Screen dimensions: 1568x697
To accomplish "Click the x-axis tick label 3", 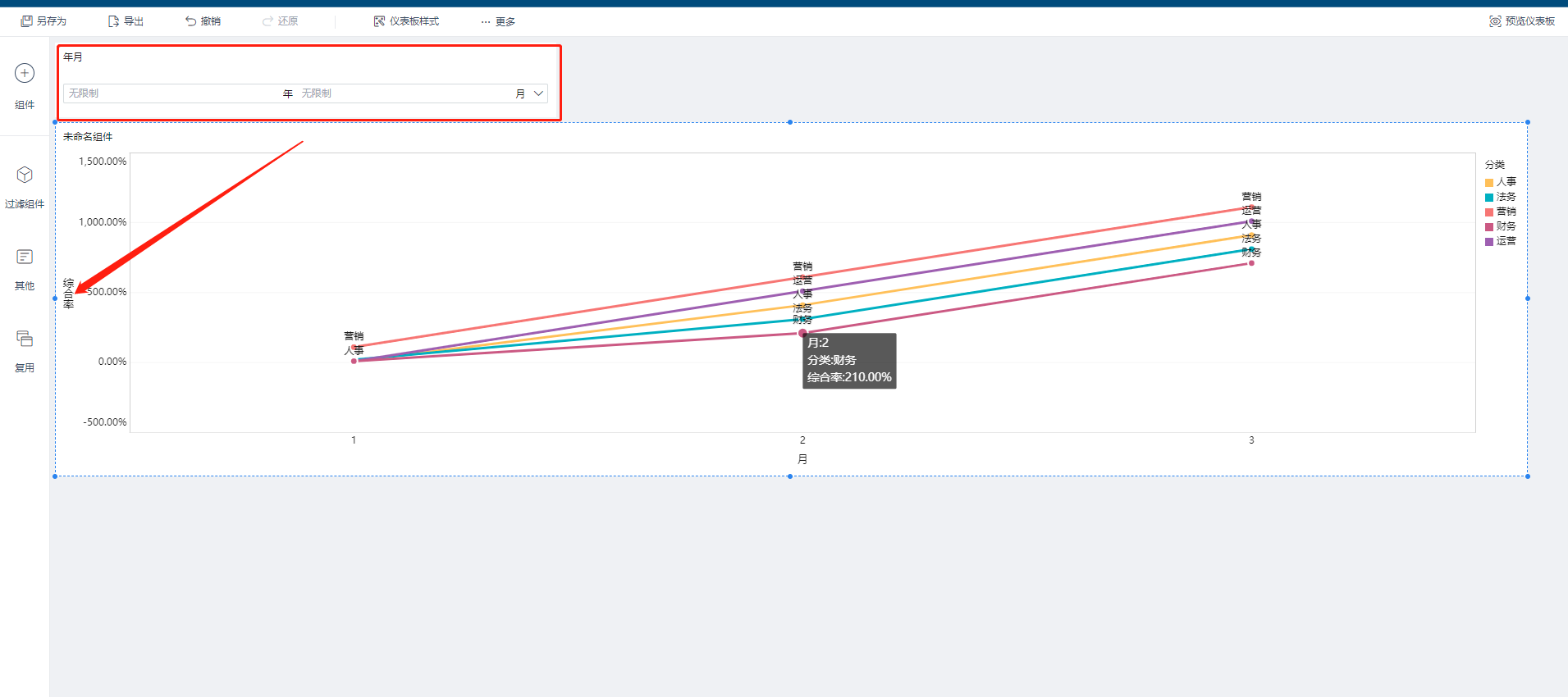I will click(1251, 440).
